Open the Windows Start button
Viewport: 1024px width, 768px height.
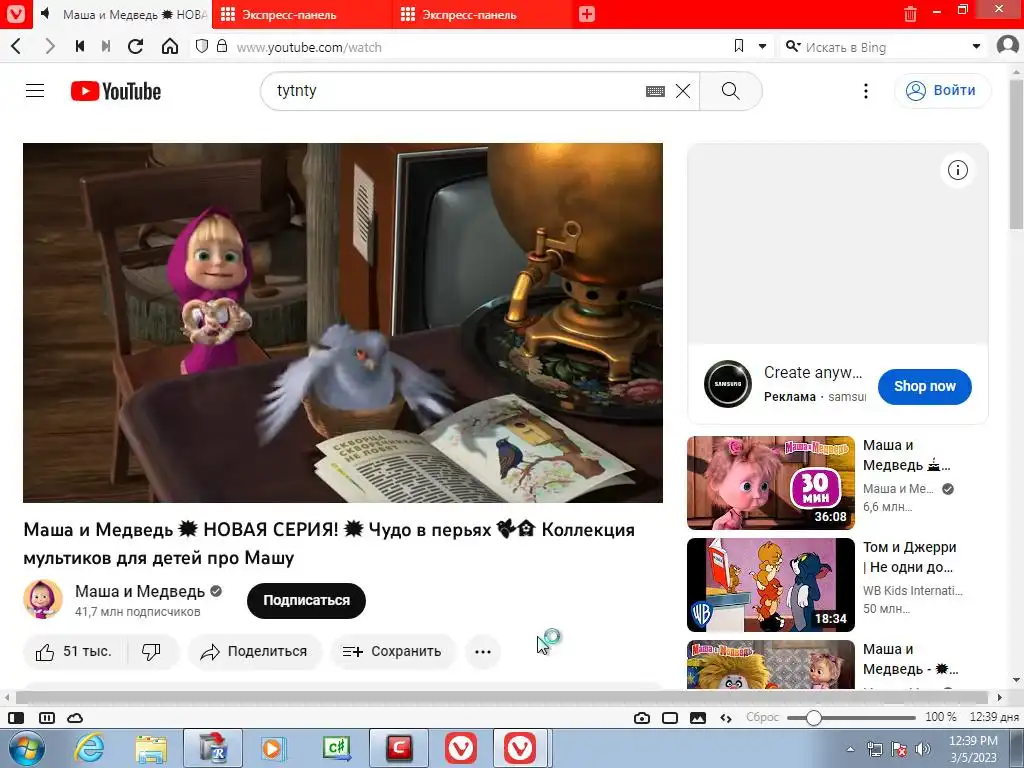click(x=26, y=748)
